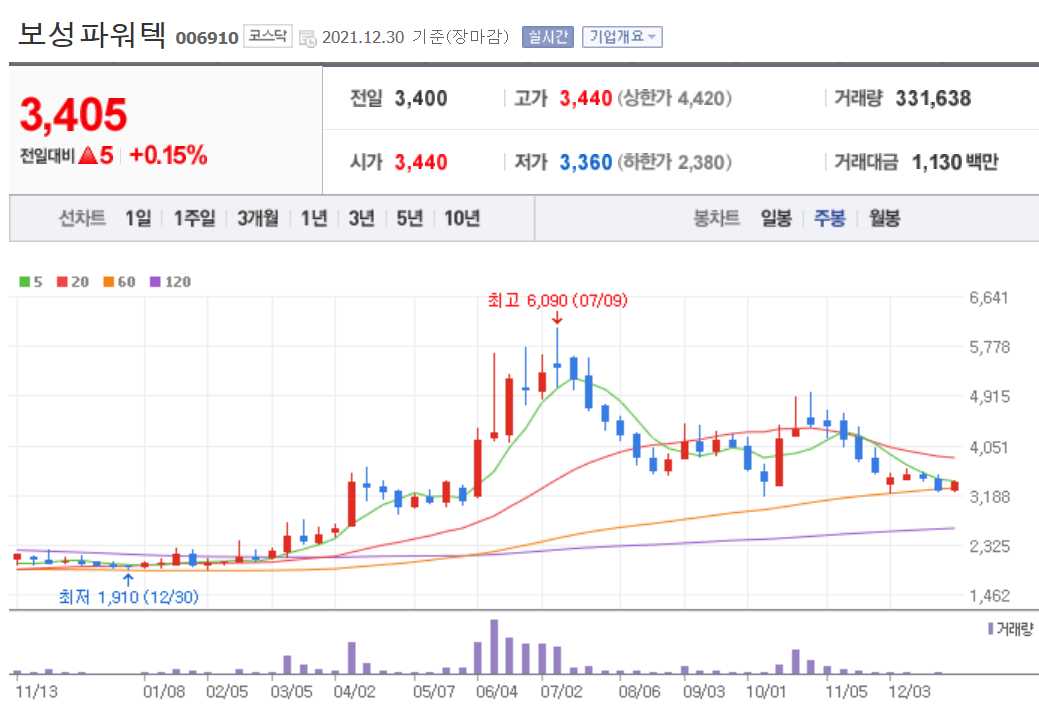The width and height of the screenshot is (1039, 706).
Task: Click the tallest volume bar near 06/04
Action: pos(494,646)
